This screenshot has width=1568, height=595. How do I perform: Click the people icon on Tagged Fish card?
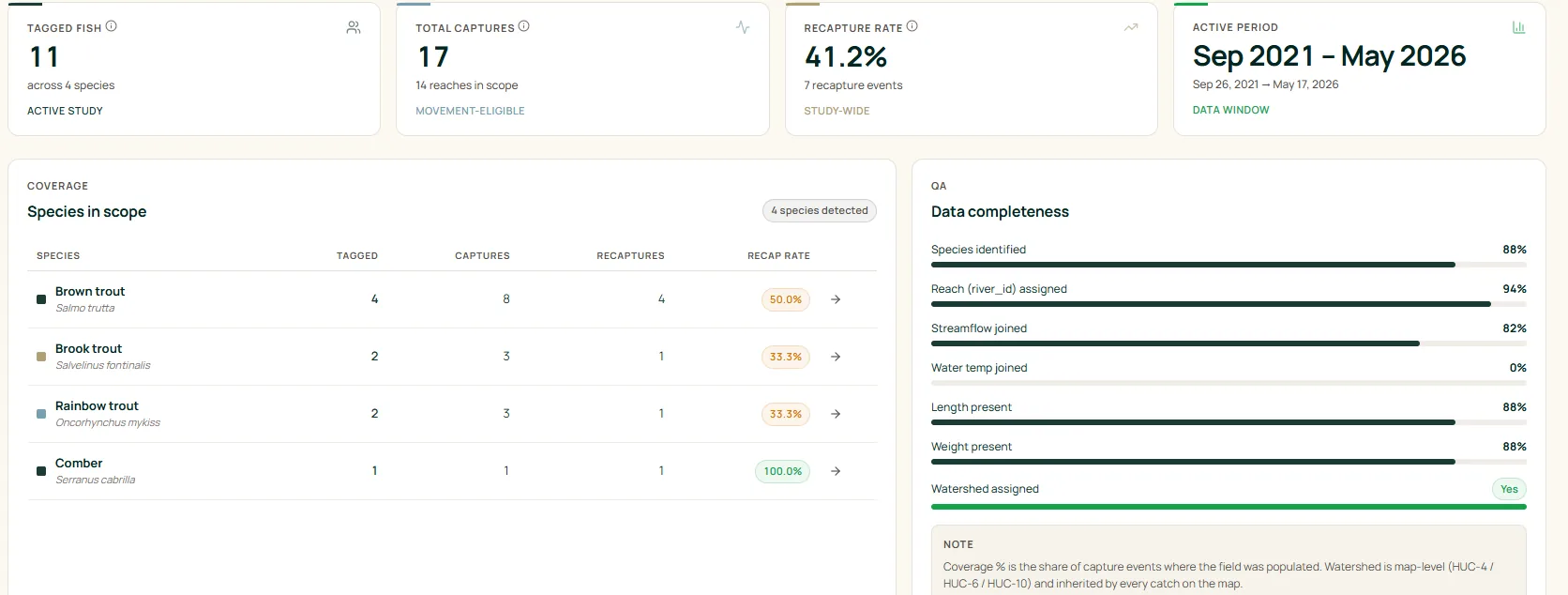pos(354,28)
